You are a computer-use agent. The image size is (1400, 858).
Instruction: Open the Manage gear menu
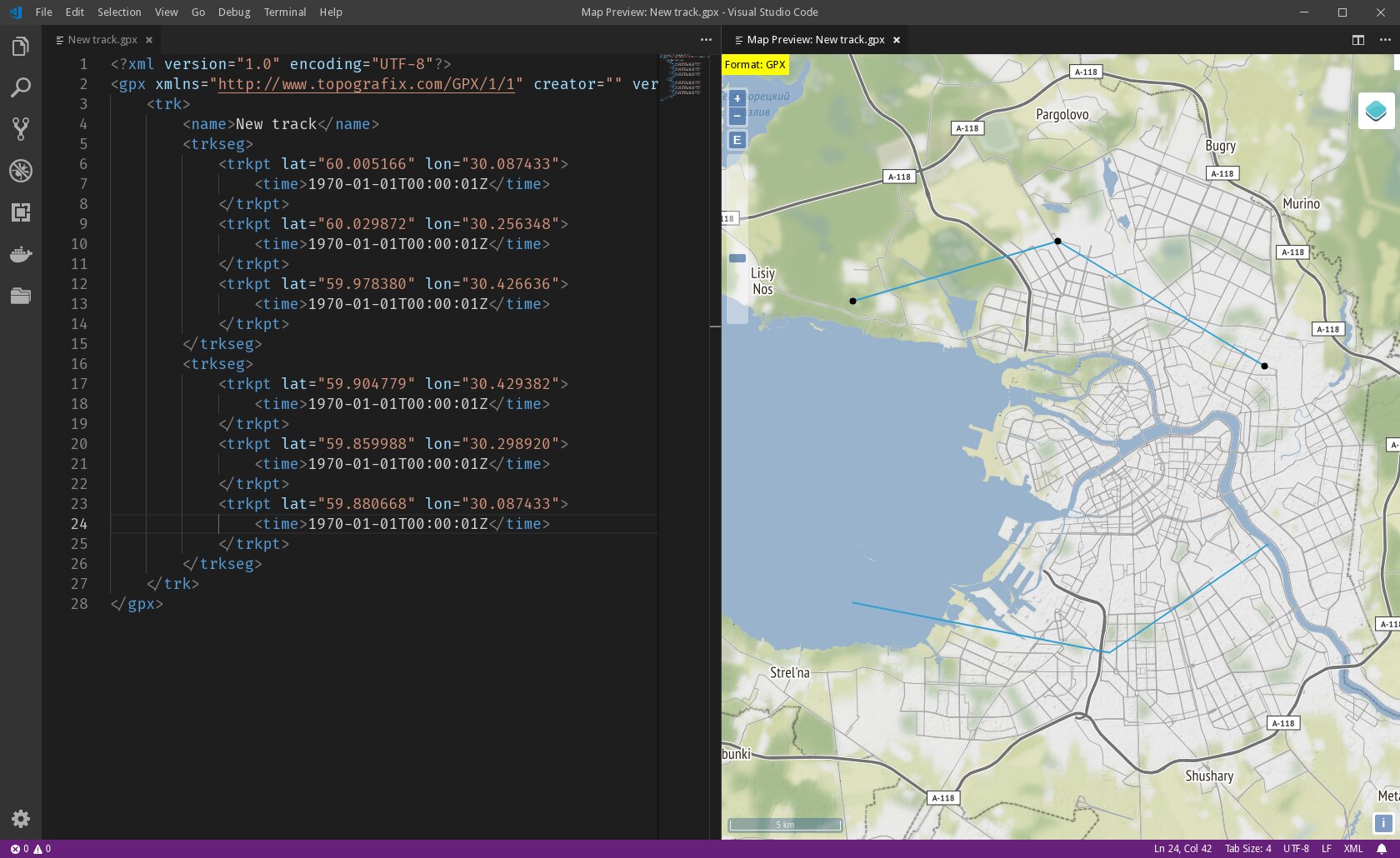[x=20, y=819]
